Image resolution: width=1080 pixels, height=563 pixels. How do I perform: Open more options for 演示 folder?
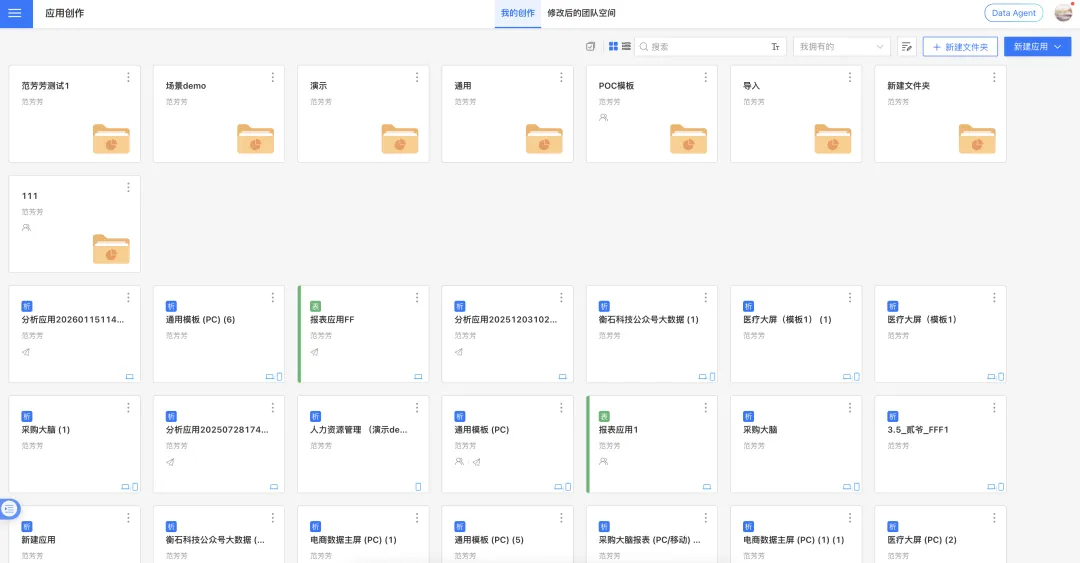pos(417,77)
